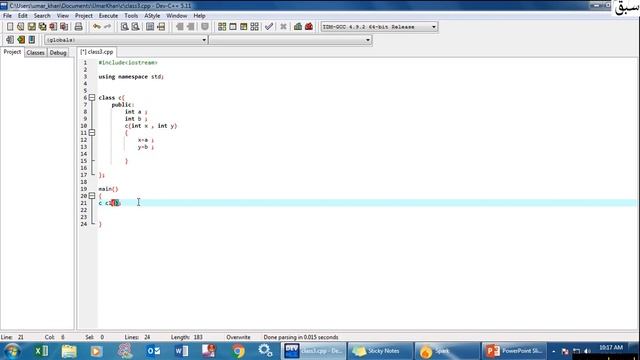Click the first icon left of globals dropdown
Image resolution: width=640 pixels, height=360 pixels.
[x=10, y=40]
